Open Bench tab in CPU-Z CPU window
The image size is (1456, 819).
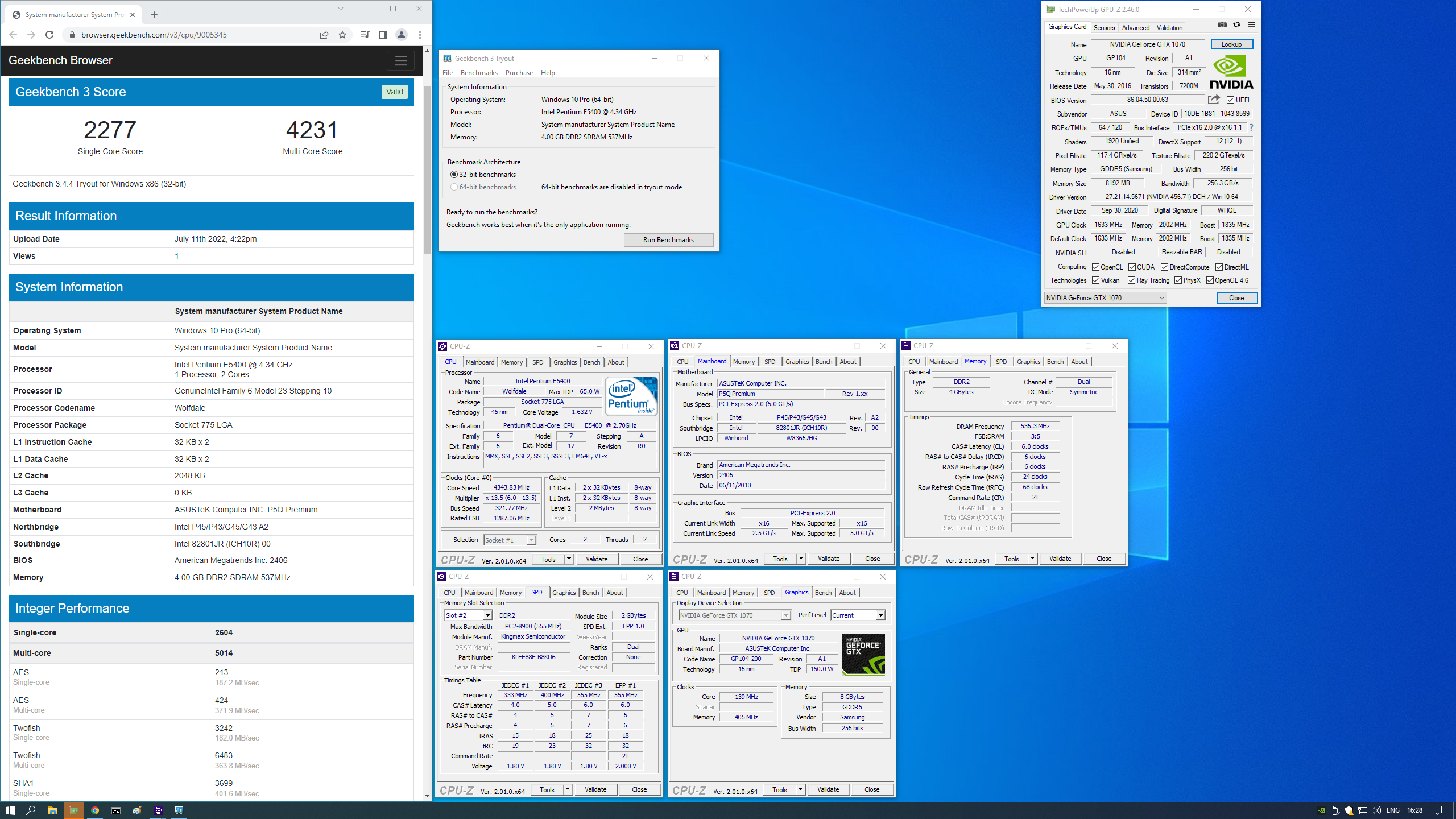point(591,362)
